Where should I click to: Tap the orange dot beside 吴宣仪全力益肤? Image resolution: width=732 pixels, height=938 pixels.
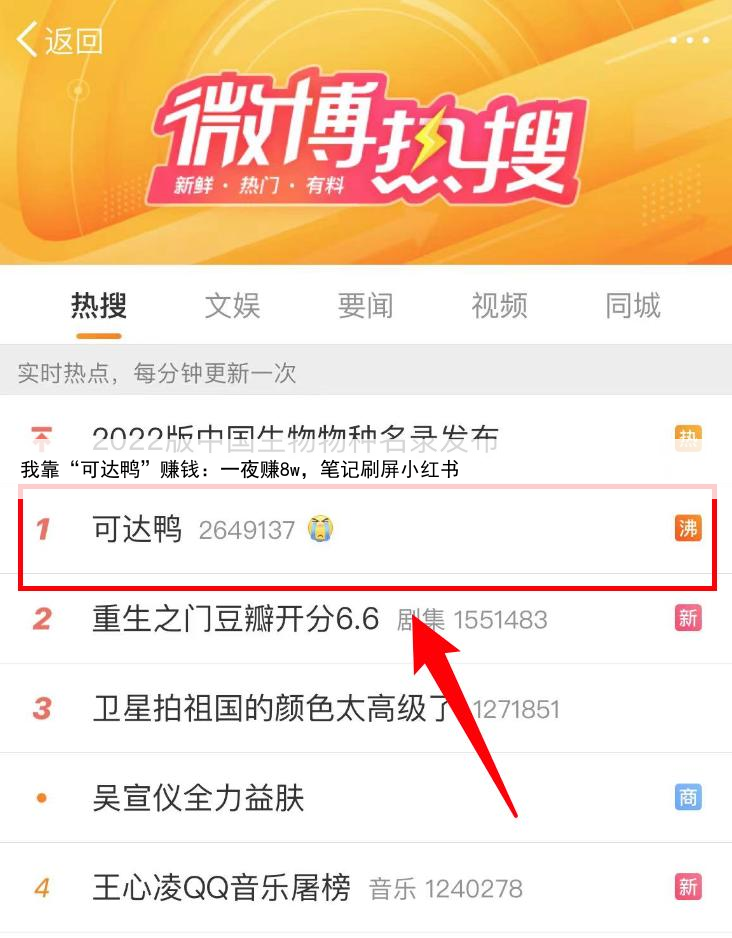[42, 797]
